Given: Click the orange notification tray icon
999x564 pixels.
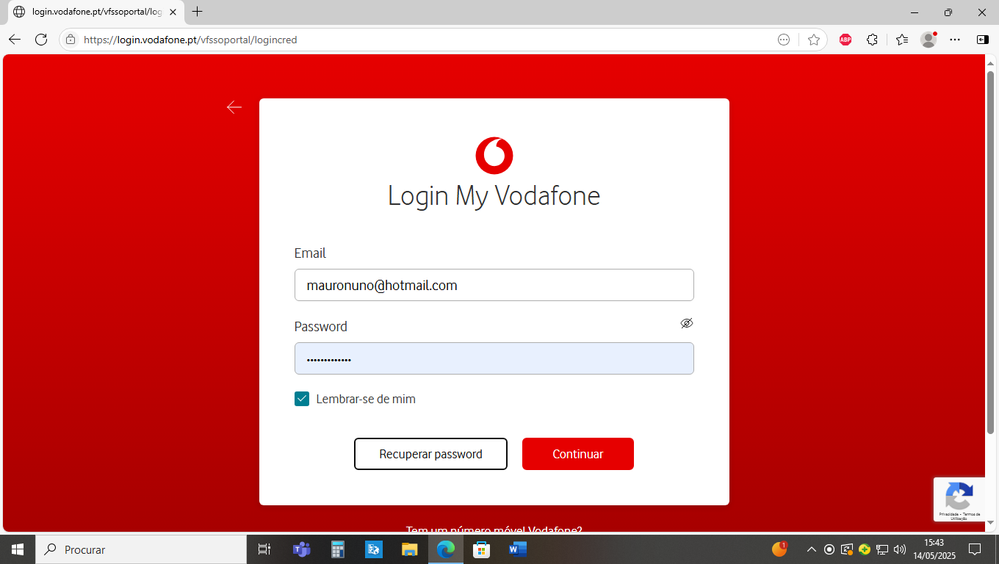Looking at the screenshot, I should pos(780,549).
